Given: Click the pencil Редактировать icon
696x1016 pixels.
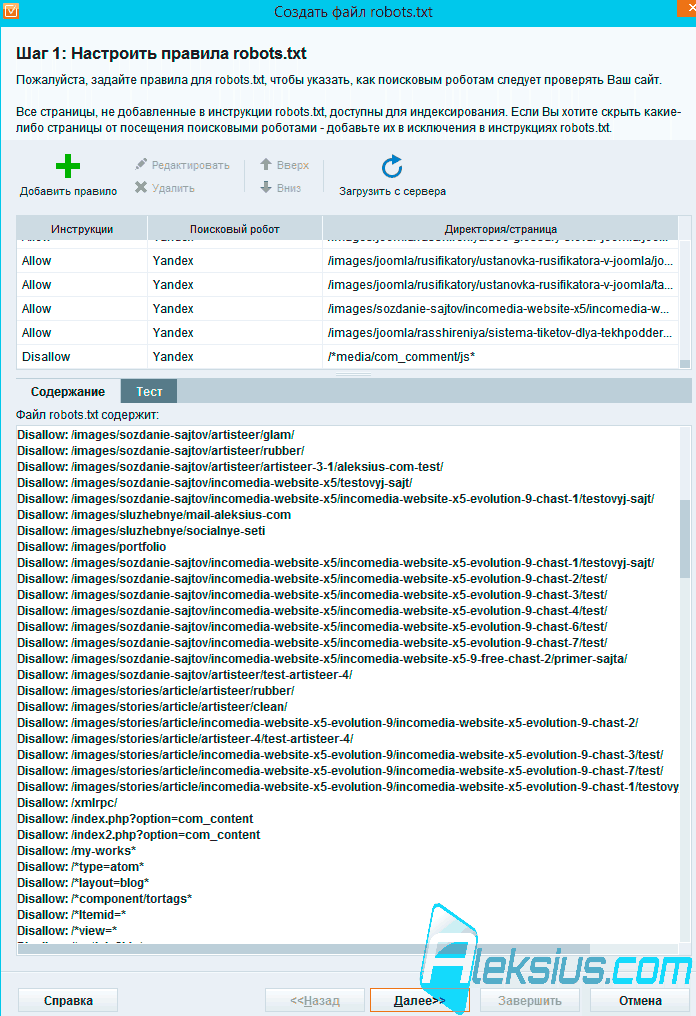Looking at the screenshot, I should click(141, 165).
